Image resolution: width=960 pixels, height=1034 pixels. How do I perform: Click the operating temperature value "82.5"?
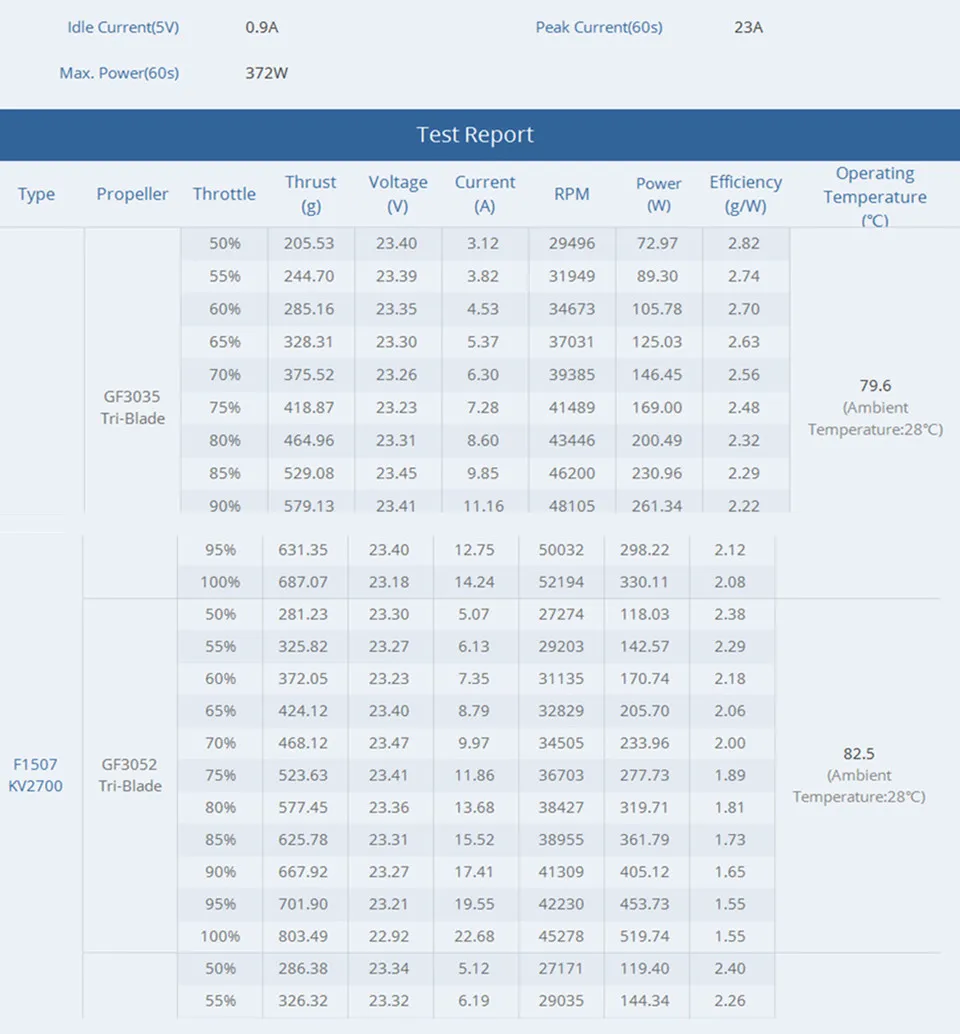point(859,754)
